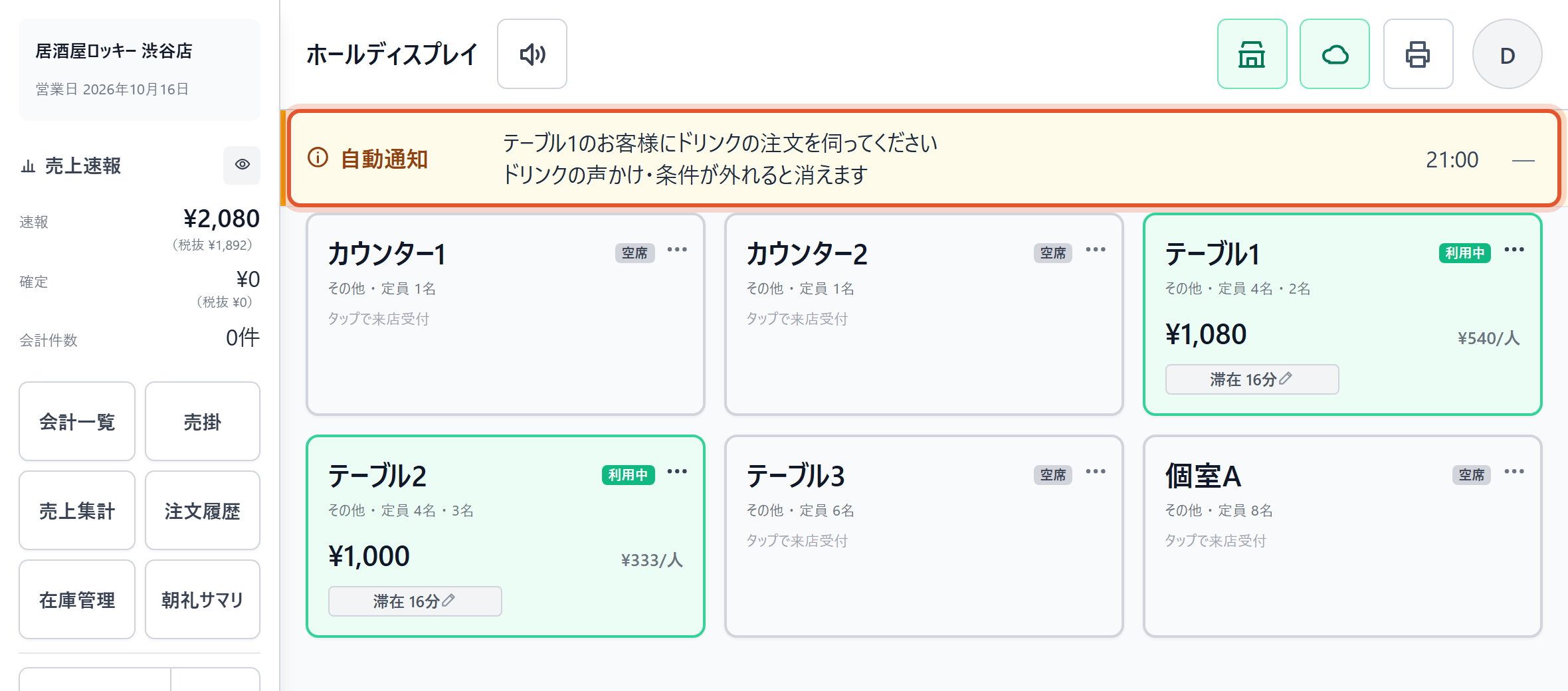Viewport: 1568px width, 691px height.
Task: Click the 21:00 notification time
Action: coord(1452,159)
